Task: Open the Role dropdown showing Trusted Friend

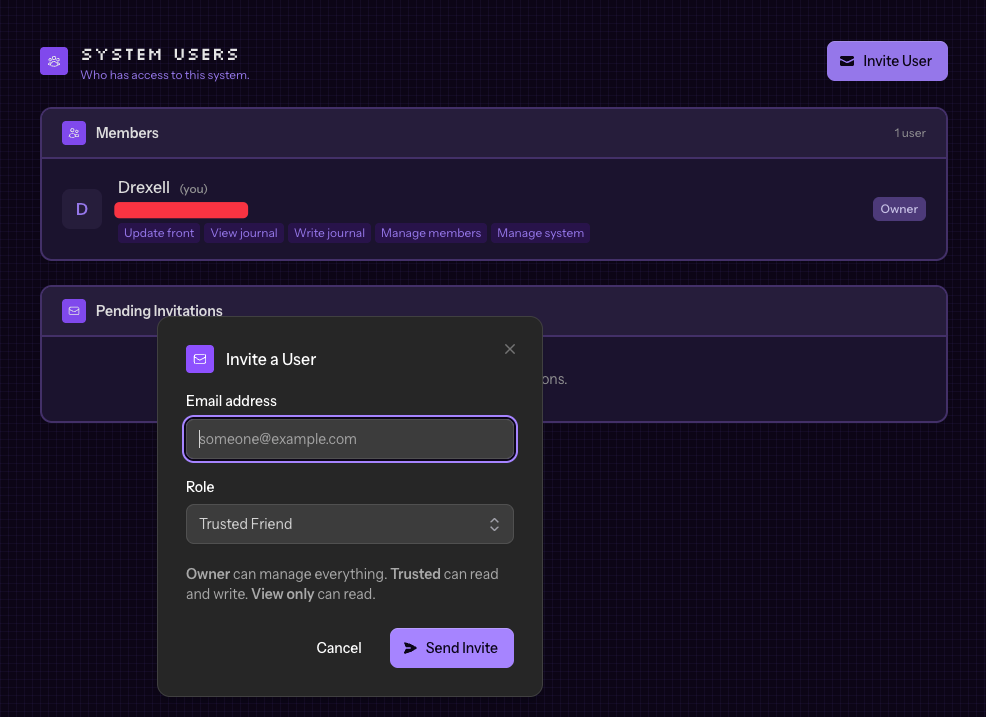Action: [349, 524]
